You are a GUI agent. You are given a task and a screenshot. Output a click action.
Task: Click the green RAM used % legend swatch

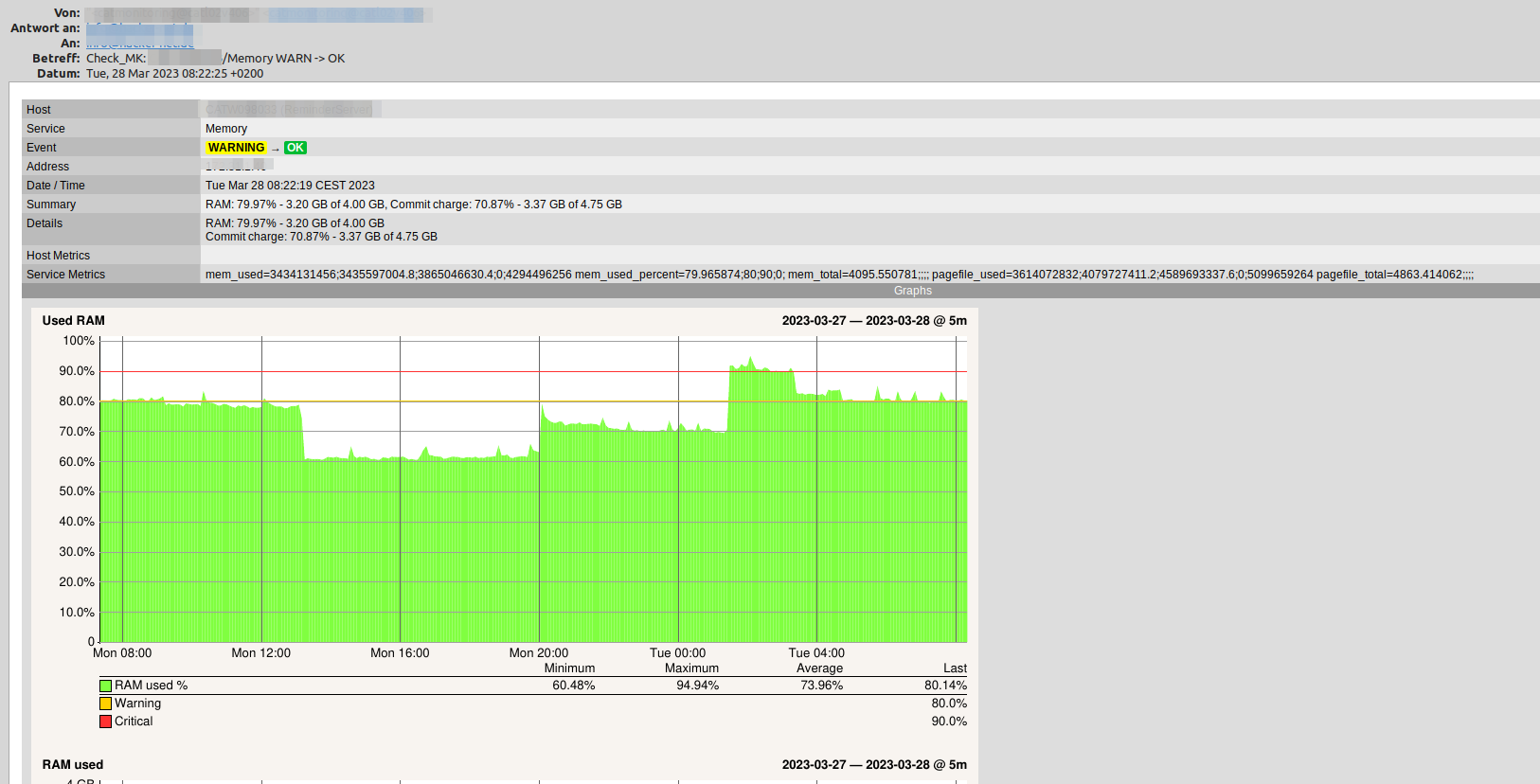tap(106, 686)
